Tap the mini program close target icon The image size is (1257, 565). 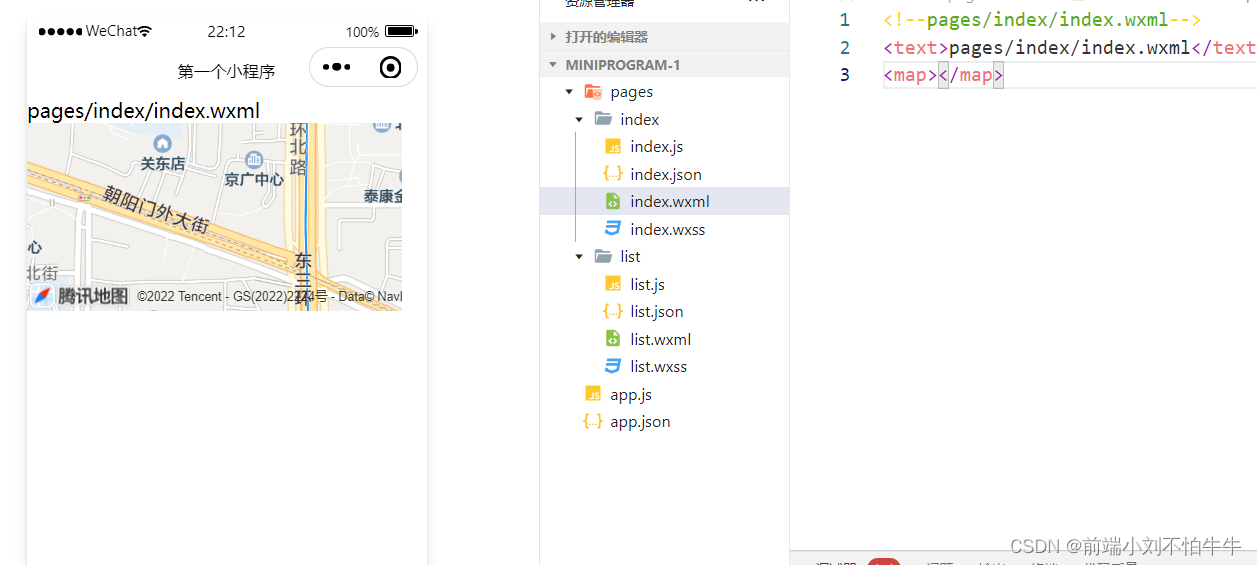[391, 67]
